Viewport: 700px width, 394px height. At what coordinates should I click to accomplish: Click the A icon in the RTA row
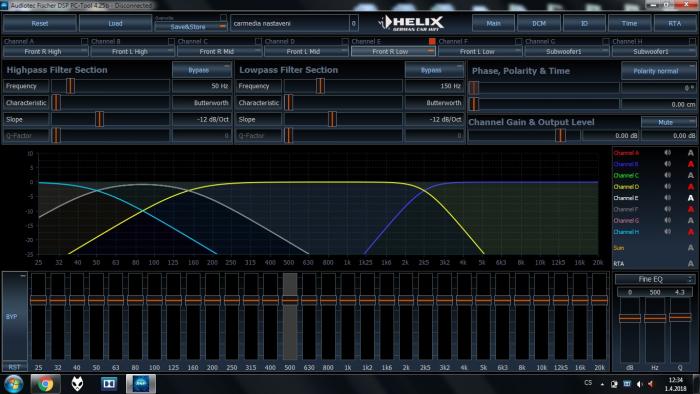pyautogui.click(x=690, y=264)
